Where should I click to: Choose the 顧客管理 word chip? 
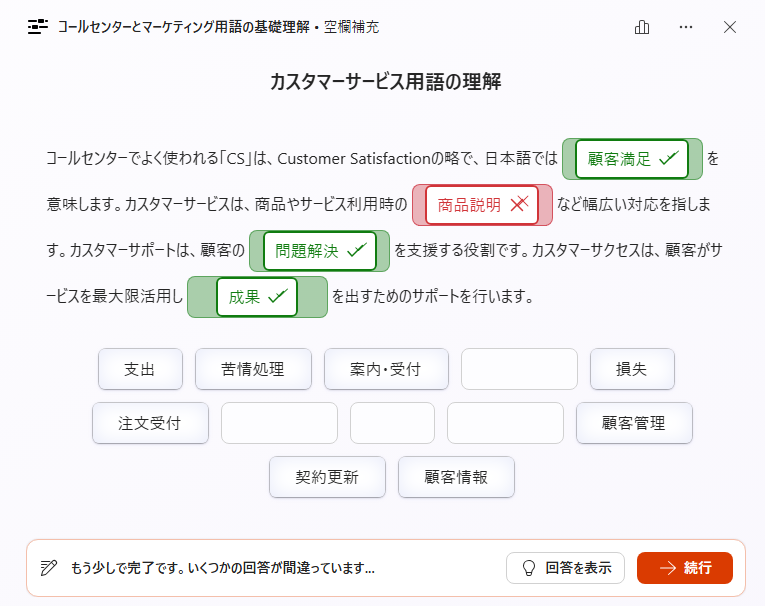pyautogui.click(x=634, y=423)
